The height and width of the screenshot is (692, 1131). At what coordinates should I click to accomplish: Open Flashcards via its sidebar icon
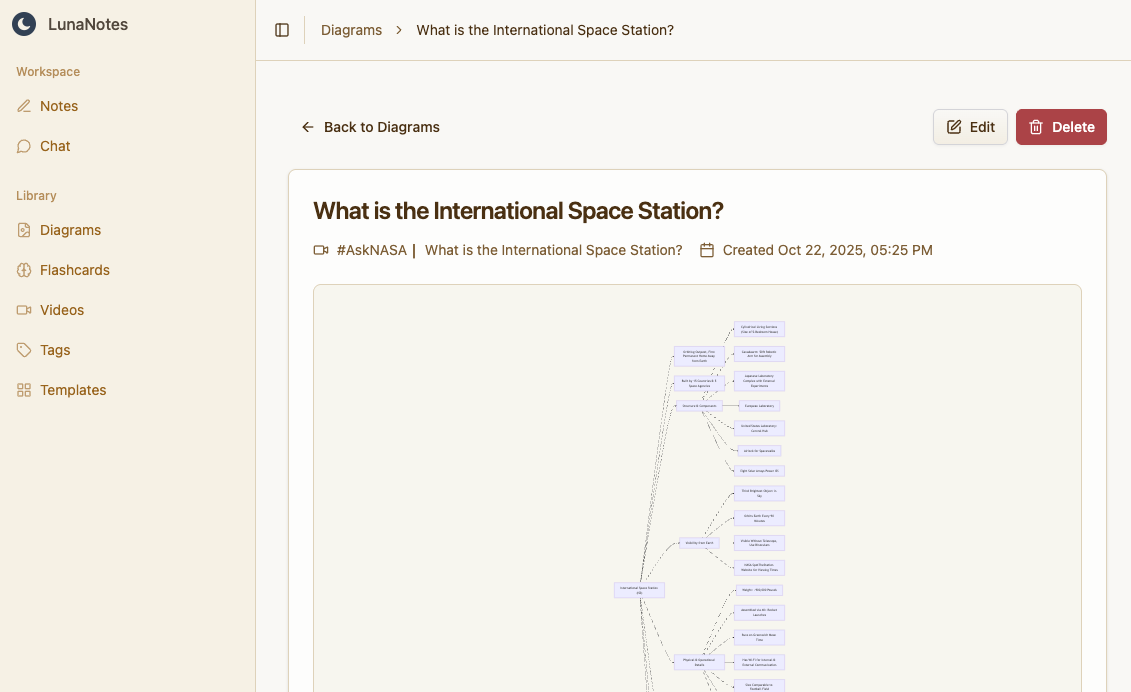[x=24, y=270]
